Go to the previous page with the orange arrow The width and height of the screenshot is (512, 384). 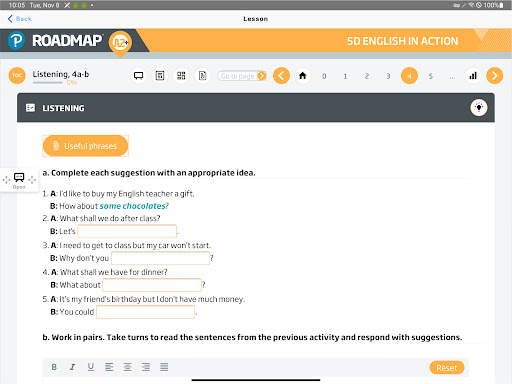[281, 76]
